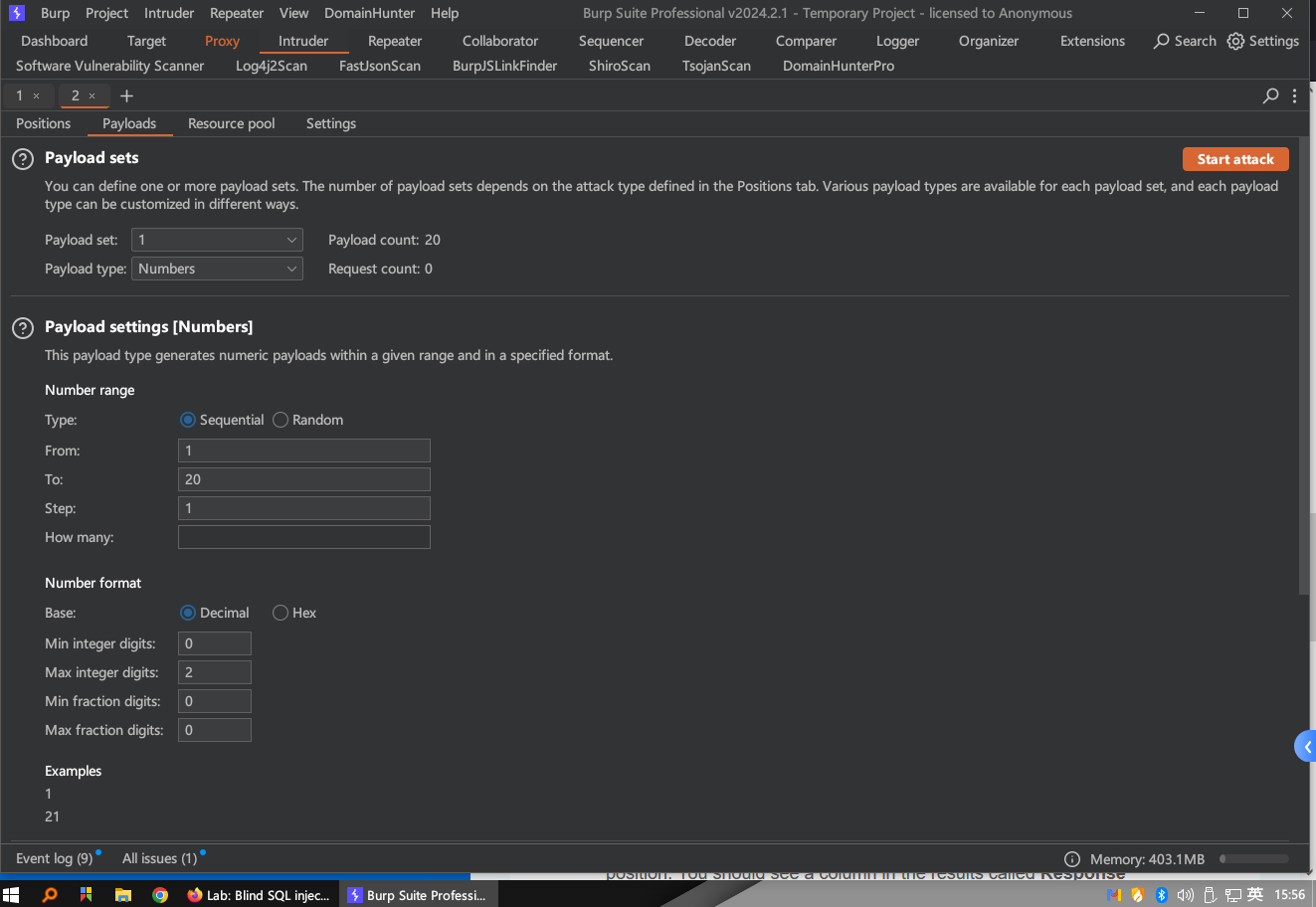
Task: Click the network tray icon
Action: click(x=1233, y=895)
